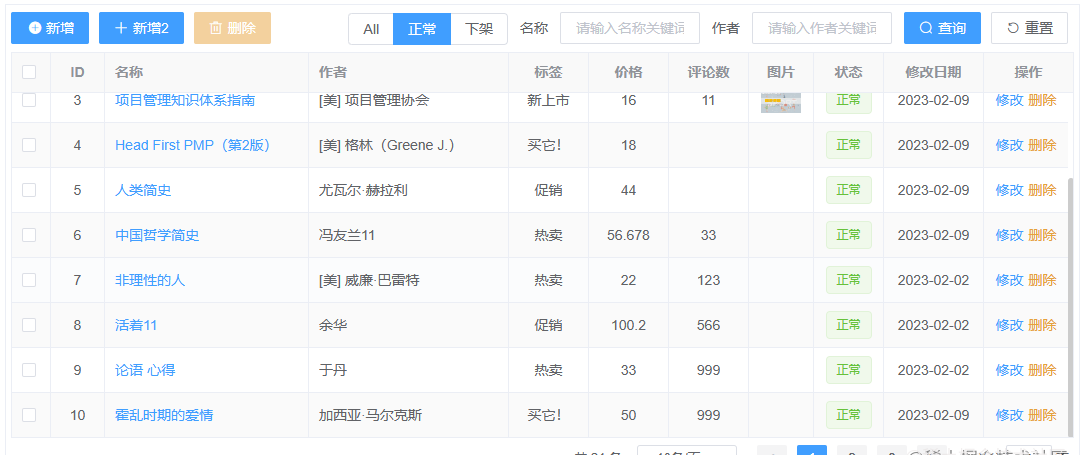Click the 价格 column header

[x=628, y=72]
